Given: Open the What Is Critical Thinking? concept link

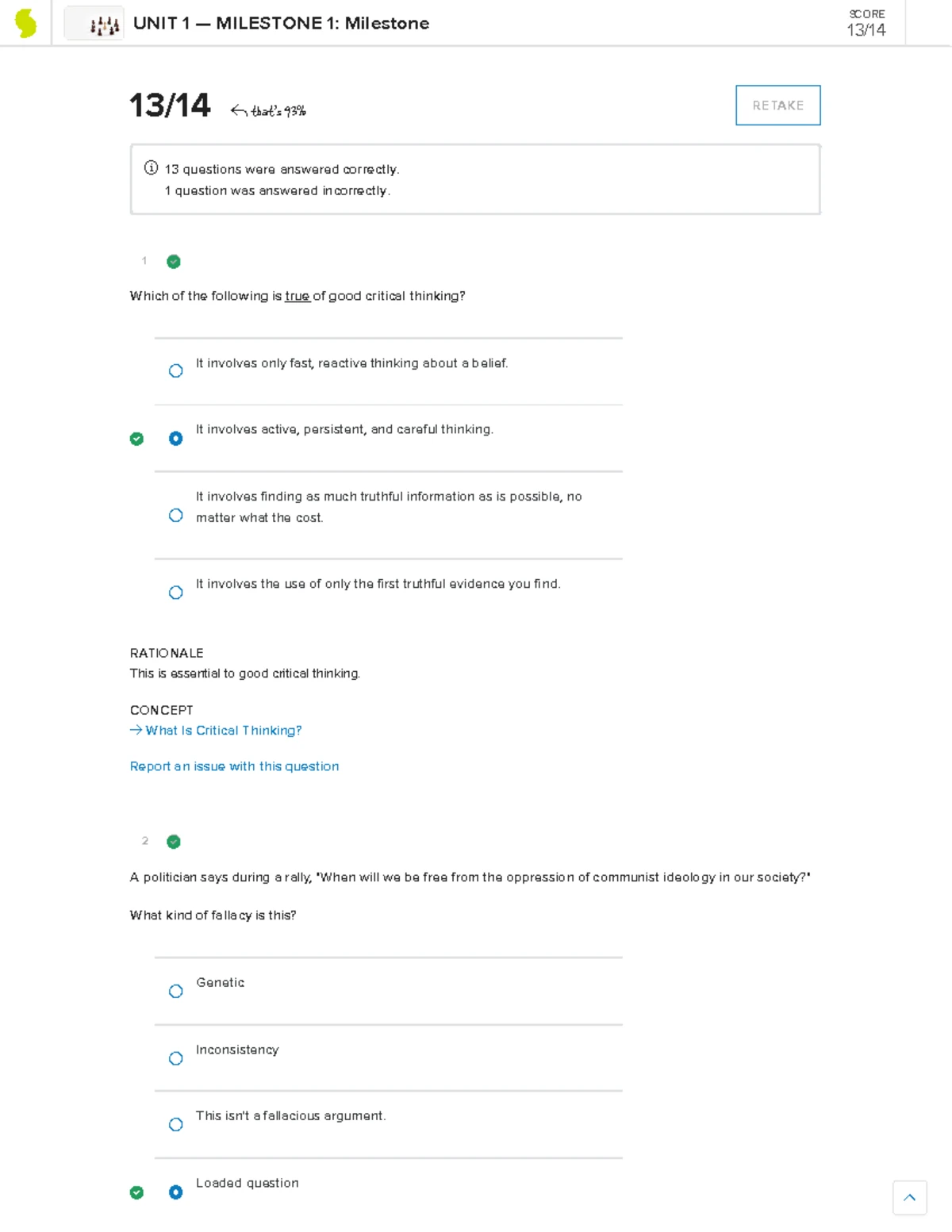Looking at the screenshot, I should pos(223,730).
